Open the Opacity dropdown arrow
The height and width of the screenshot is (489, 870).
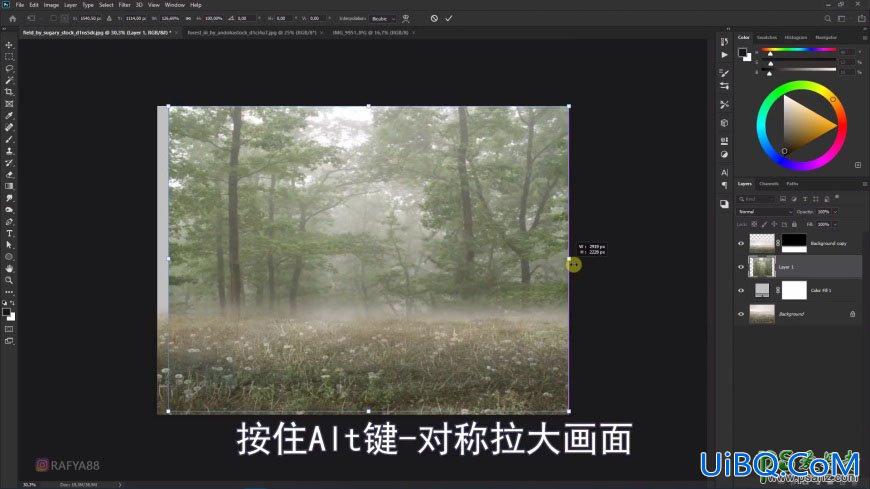[x=834, y=211]
